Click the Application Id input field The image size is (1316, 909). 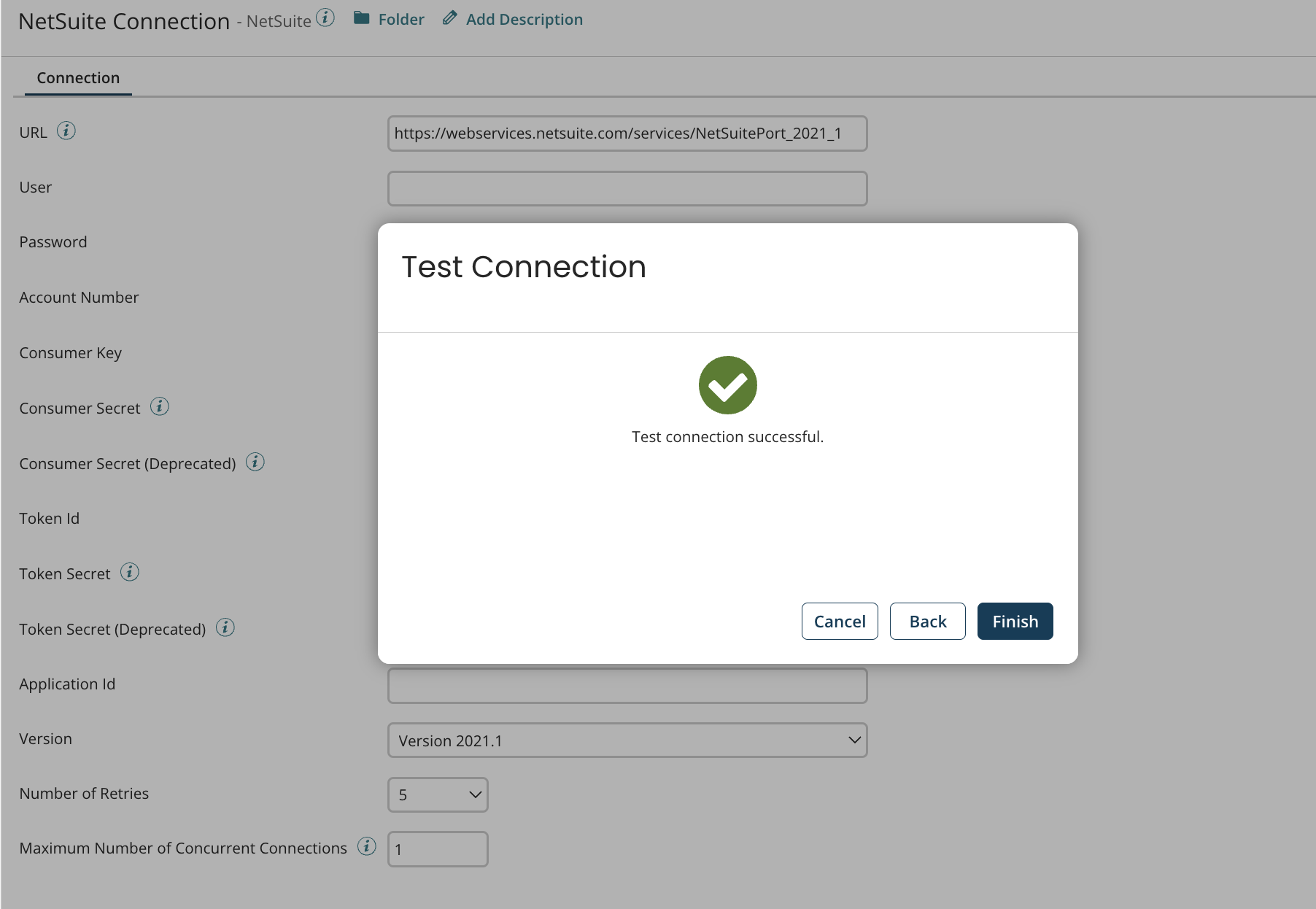(x=627, y=685)
